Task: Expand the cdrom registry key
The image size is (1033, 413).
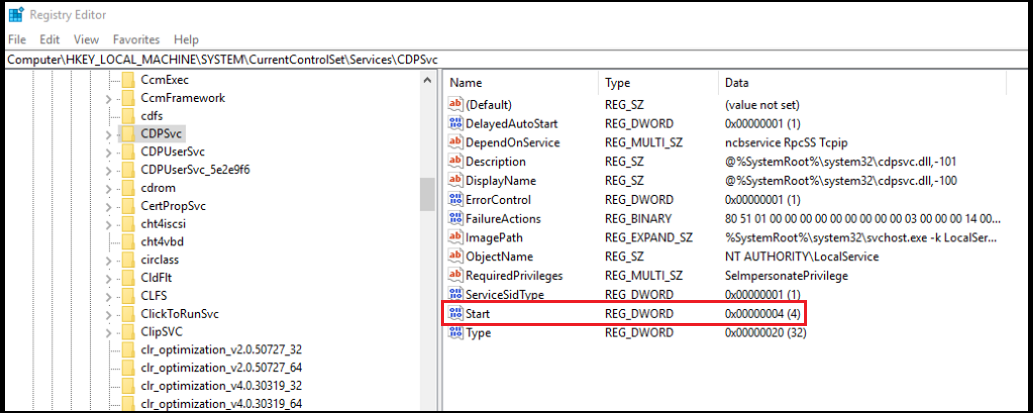Action: point(108,188)
